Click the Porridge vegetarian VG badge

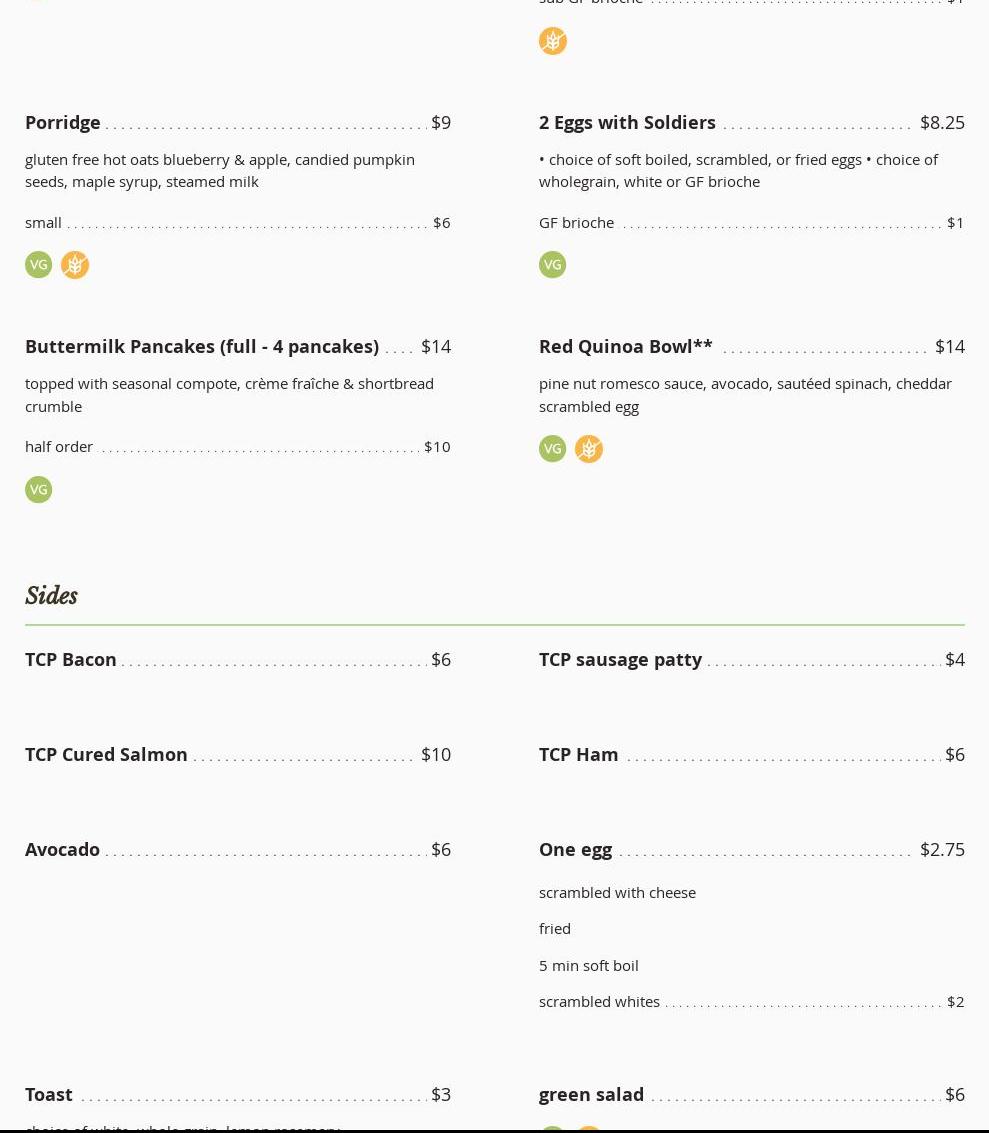coord(38,264)
